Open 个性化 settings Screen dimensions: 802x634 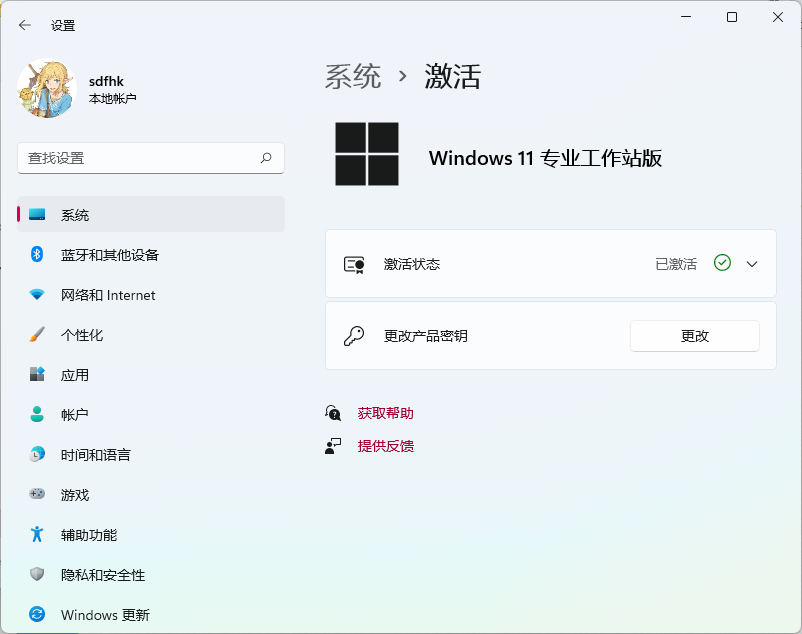pyautogui.click(x=151, y=334)
